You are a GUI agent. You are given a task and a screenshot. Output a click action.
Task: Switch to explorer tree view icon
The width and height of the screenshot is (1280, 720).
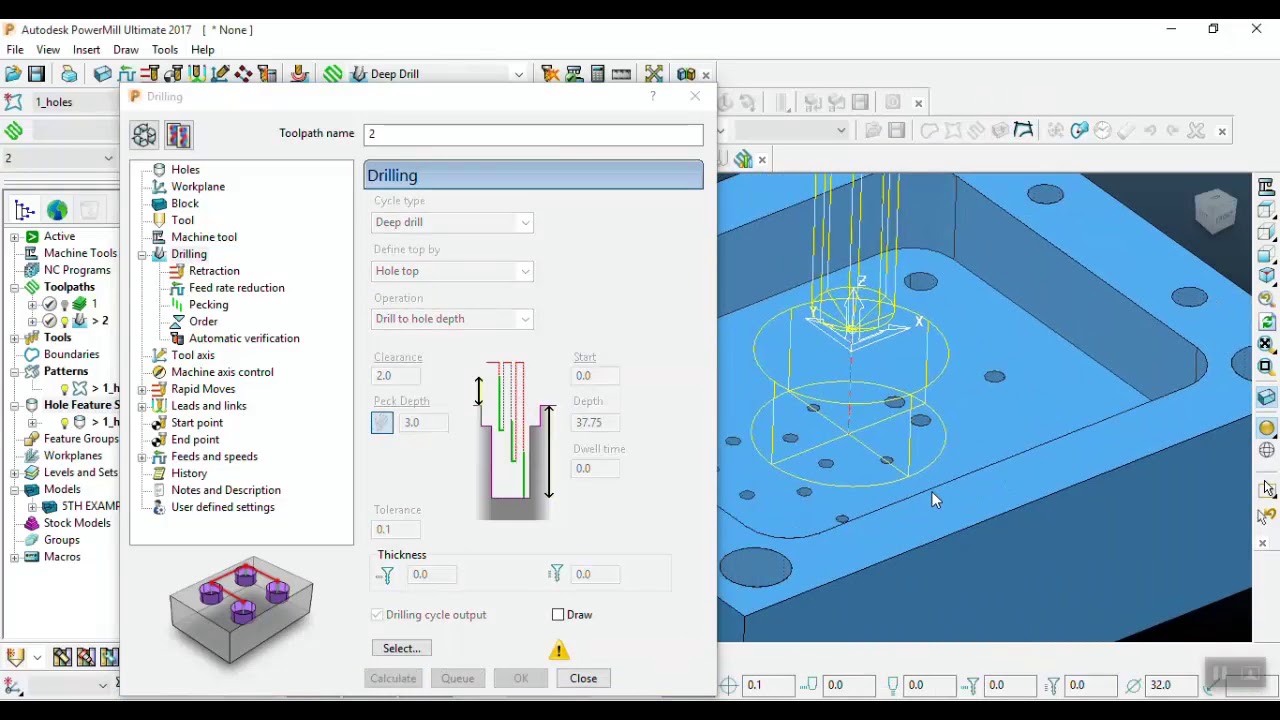[25, 210]
